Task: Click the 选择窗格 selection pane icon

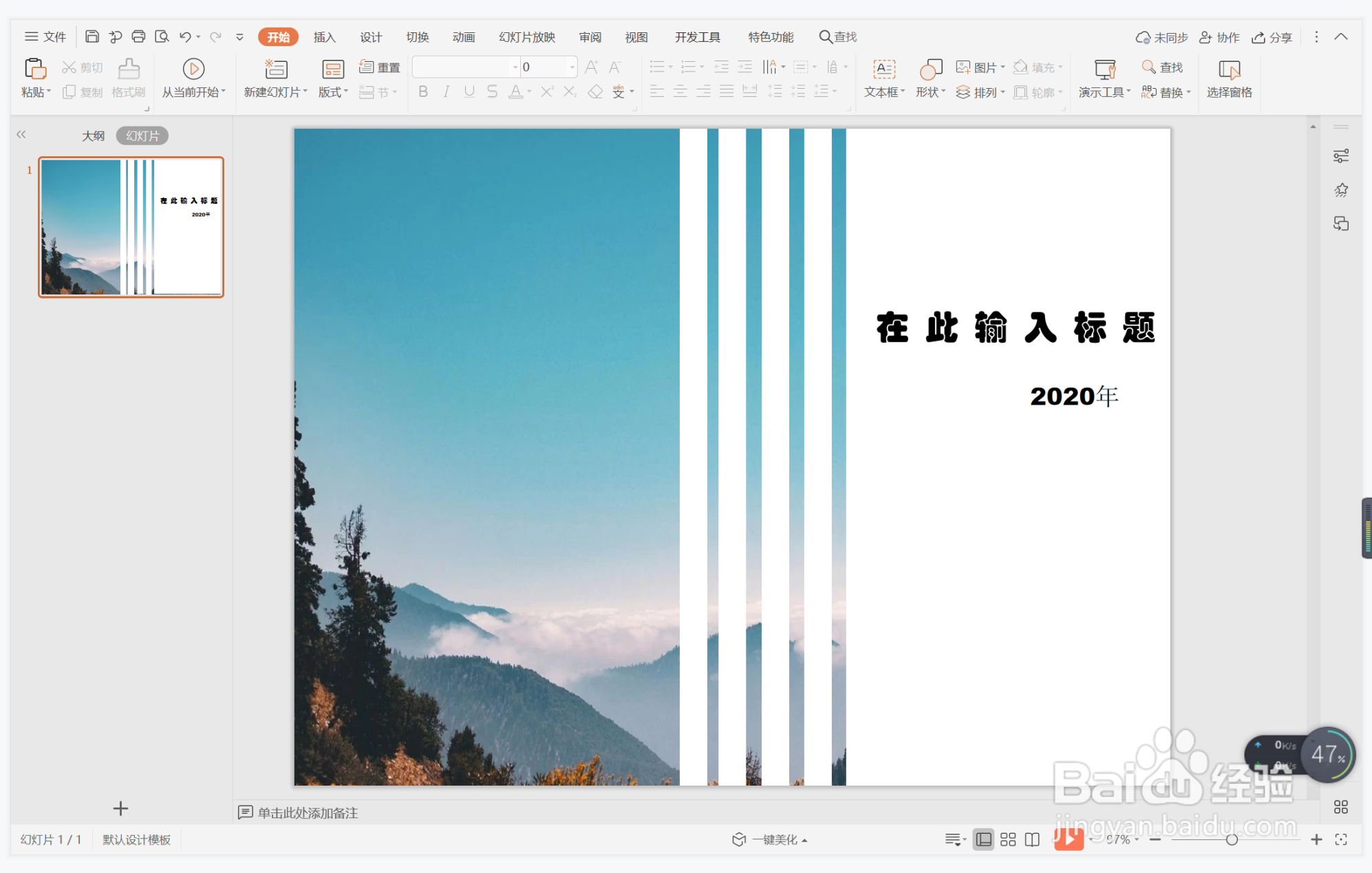Action: 1228,69
